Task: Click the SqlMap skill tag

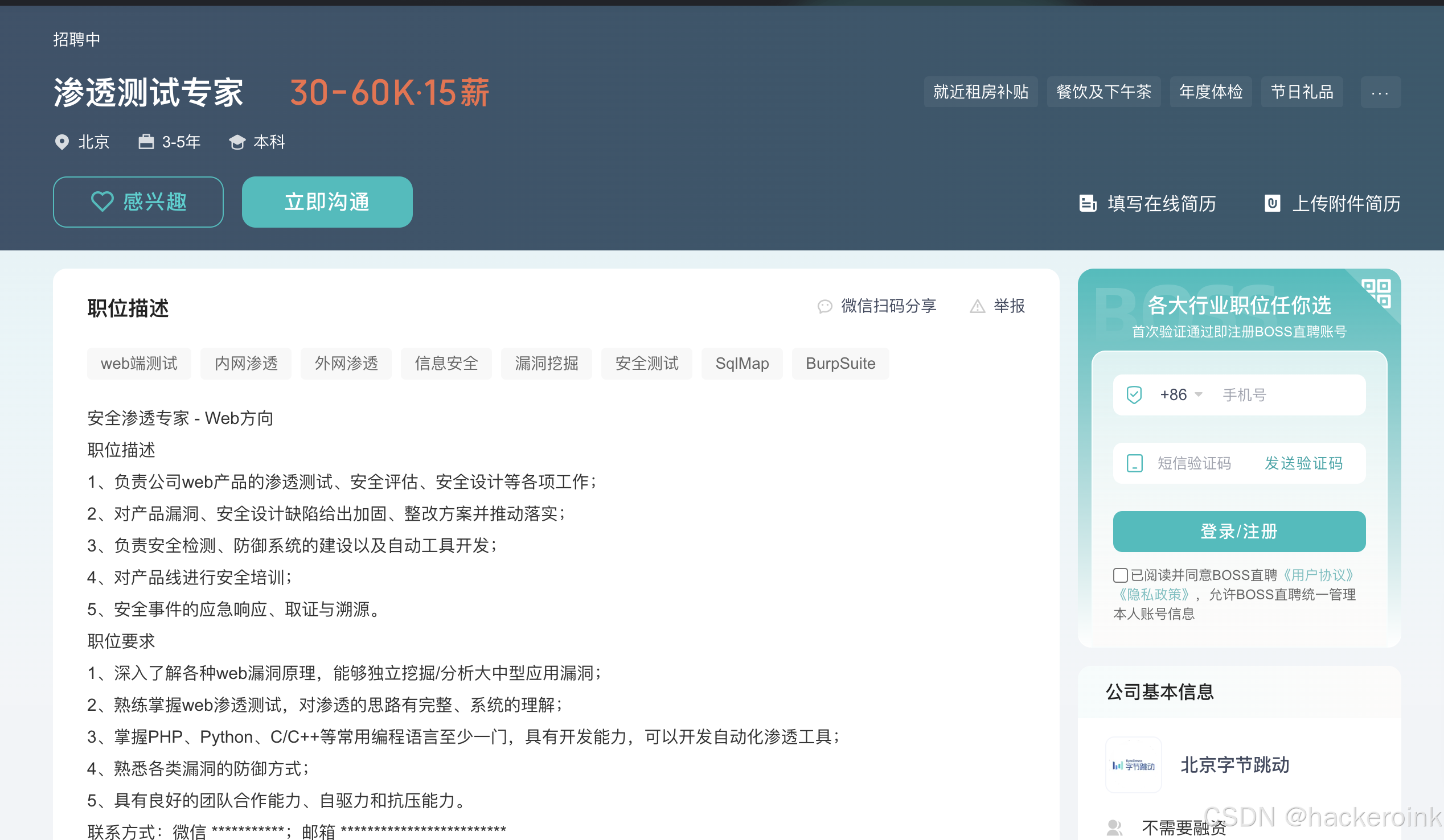Action: coord(742,363)
